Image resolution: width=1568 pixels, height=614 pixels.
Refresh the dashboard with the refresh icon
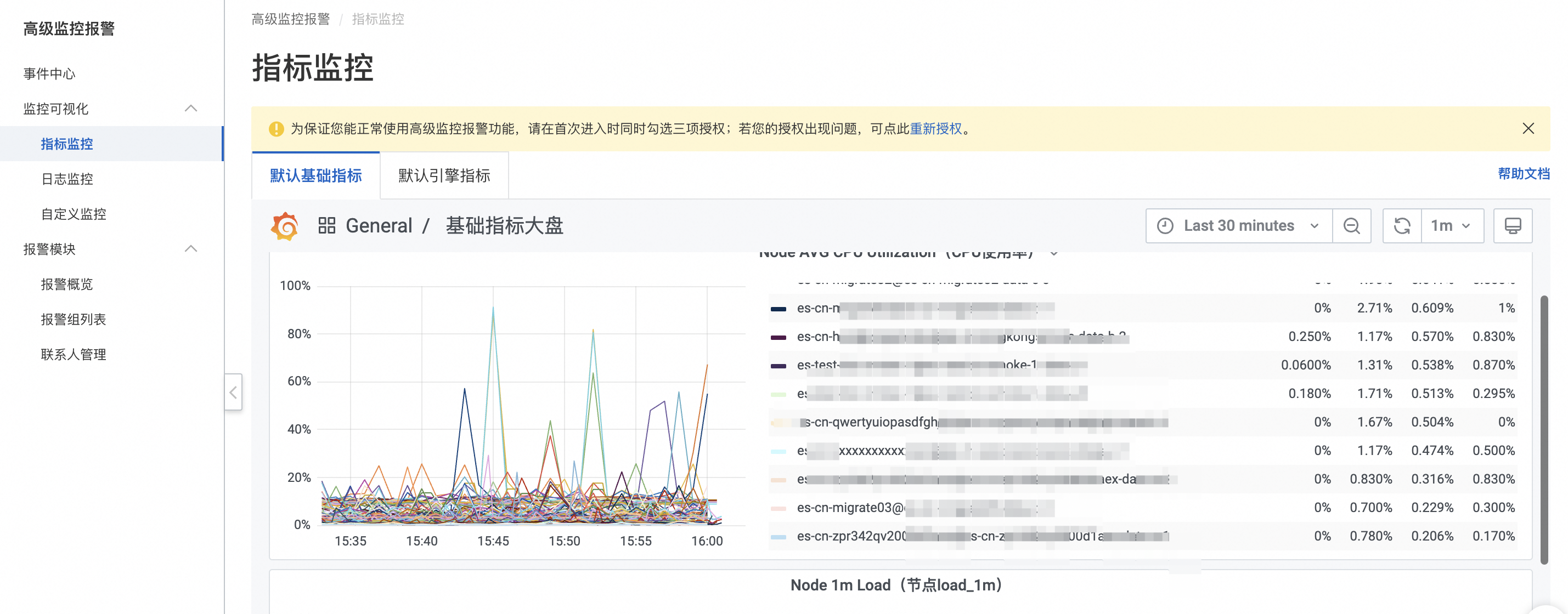point(1402,226)
